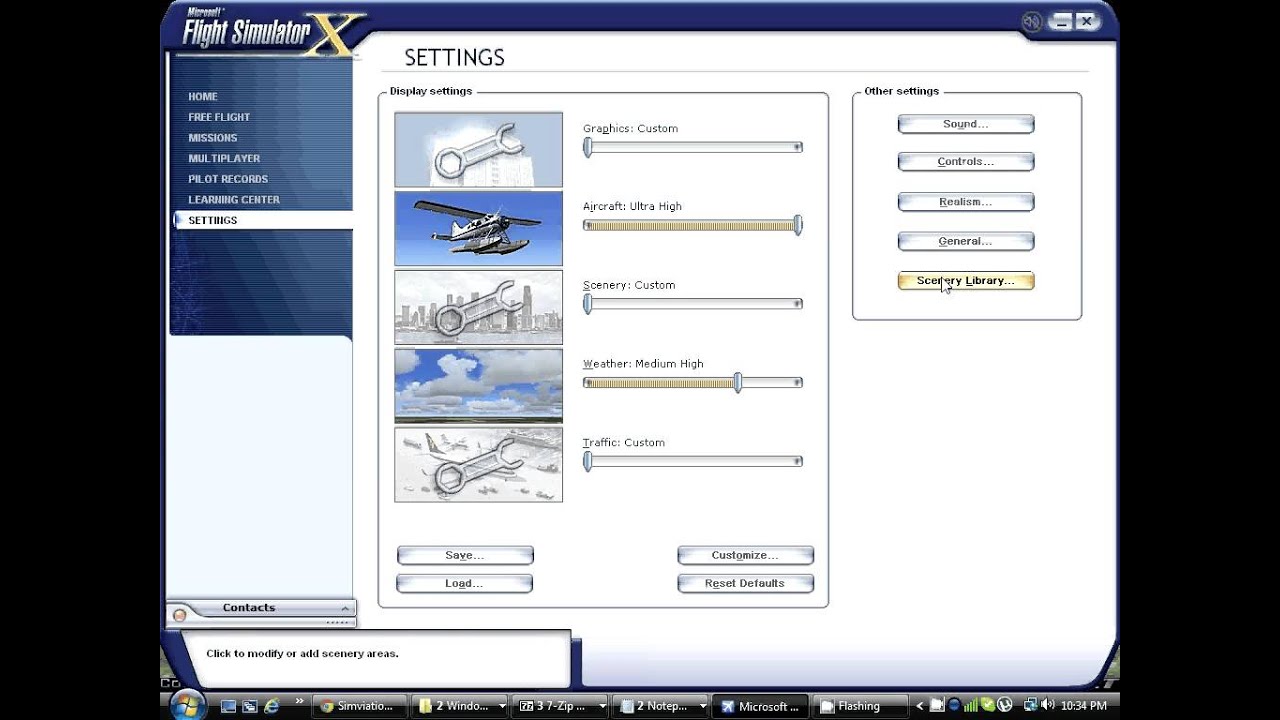The height and width of the screenshot is (720, 1280).
Task: Click Reset Defaults button
Action: click(745, 583)
